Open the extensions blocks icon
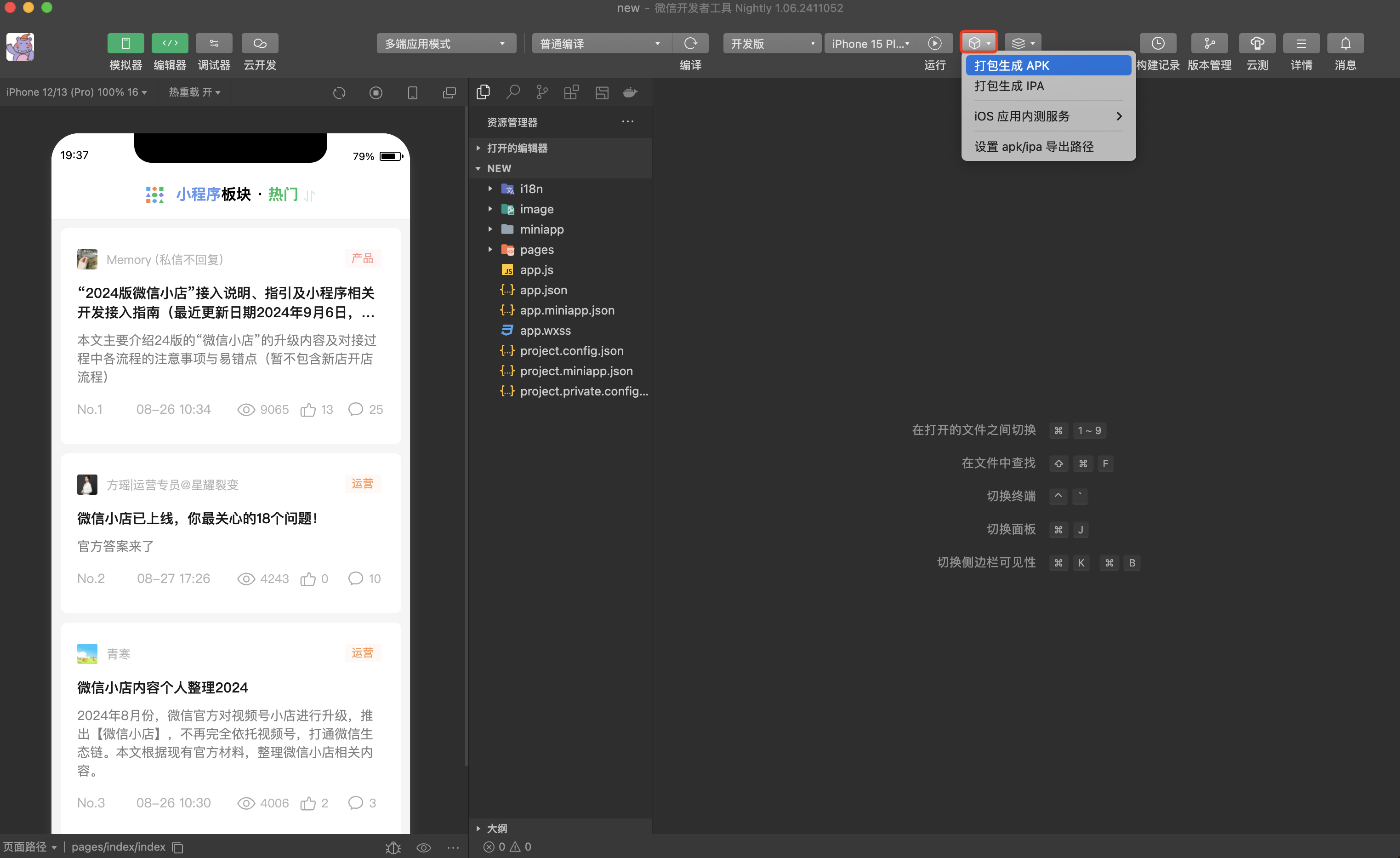Screen dimensions: 1400x858 (x=572, y=92)
